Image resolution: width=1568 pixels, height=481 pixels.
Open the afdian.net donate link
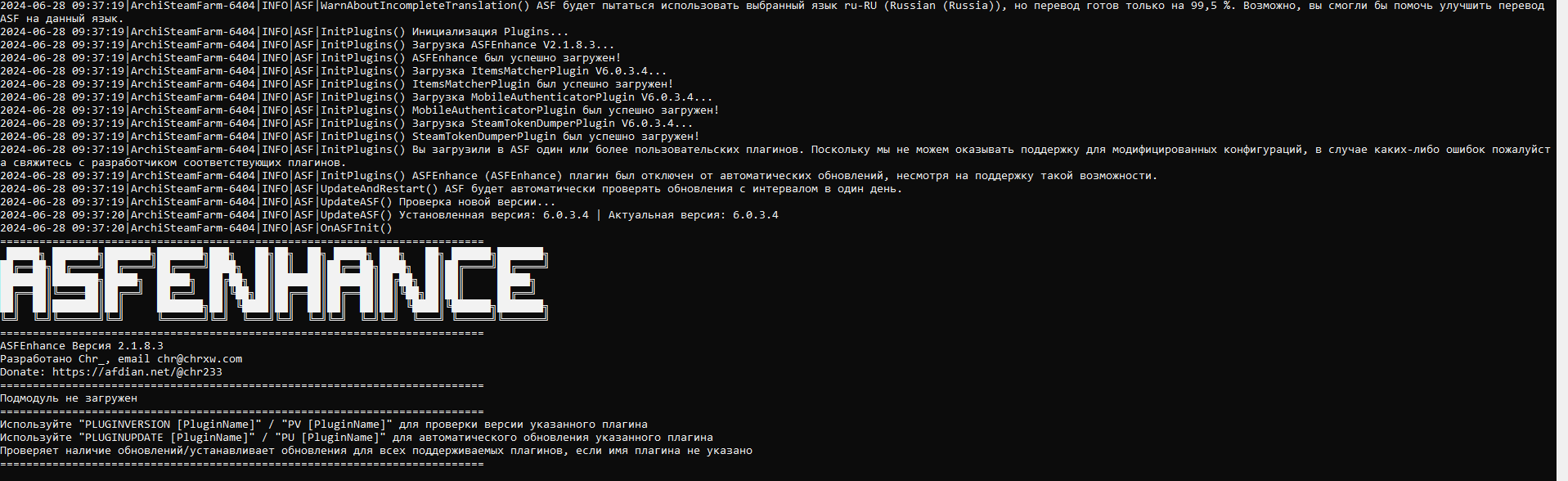pos(137,372)
